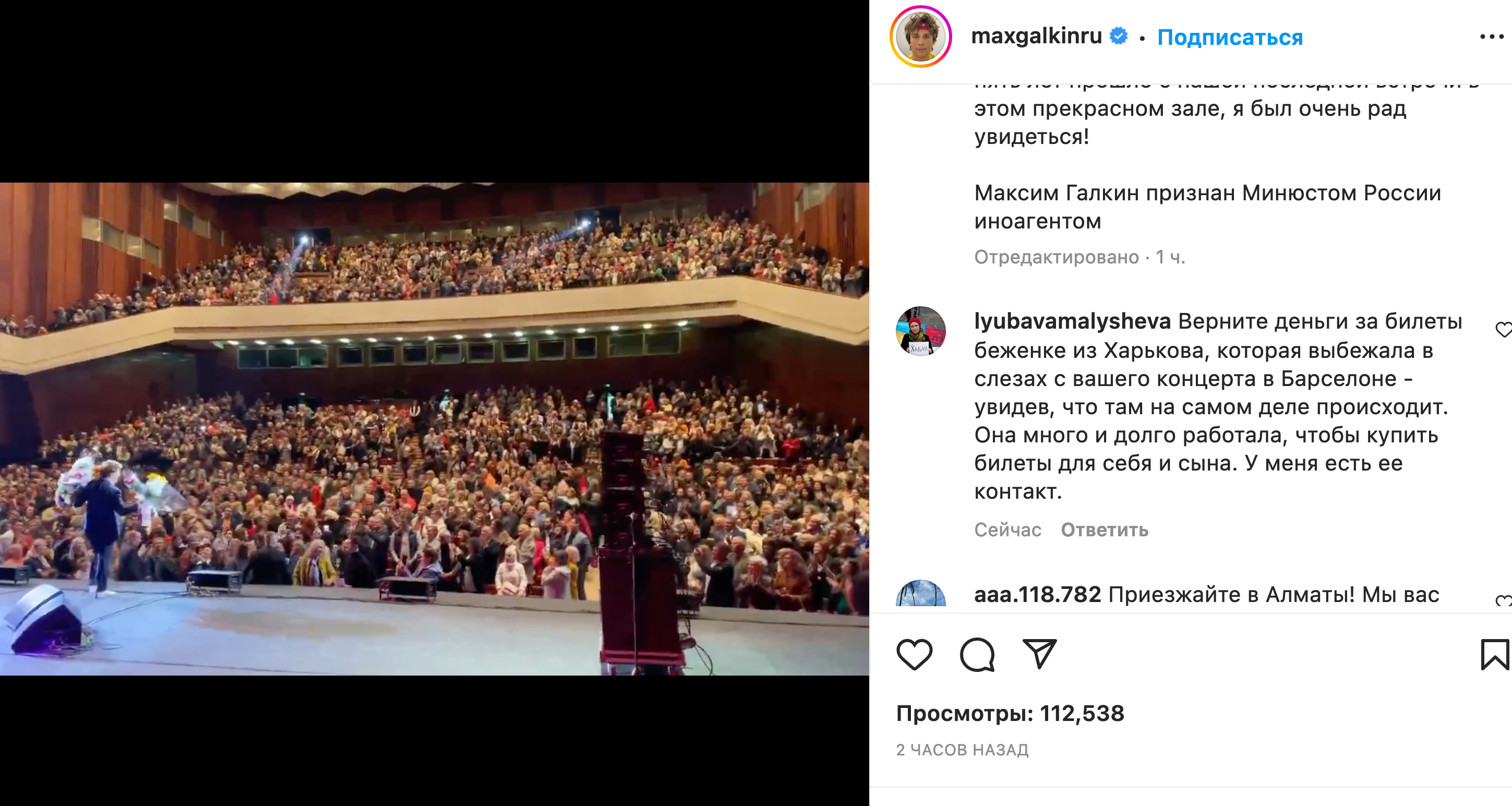Click the Сейчас comment timestamp
This screenshot has width=1512, height=806.
1007,530
